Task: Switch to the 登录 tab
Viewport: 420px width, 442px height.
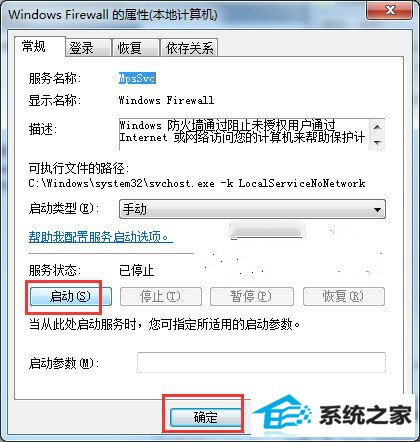Action: click(x=88, y=48)
